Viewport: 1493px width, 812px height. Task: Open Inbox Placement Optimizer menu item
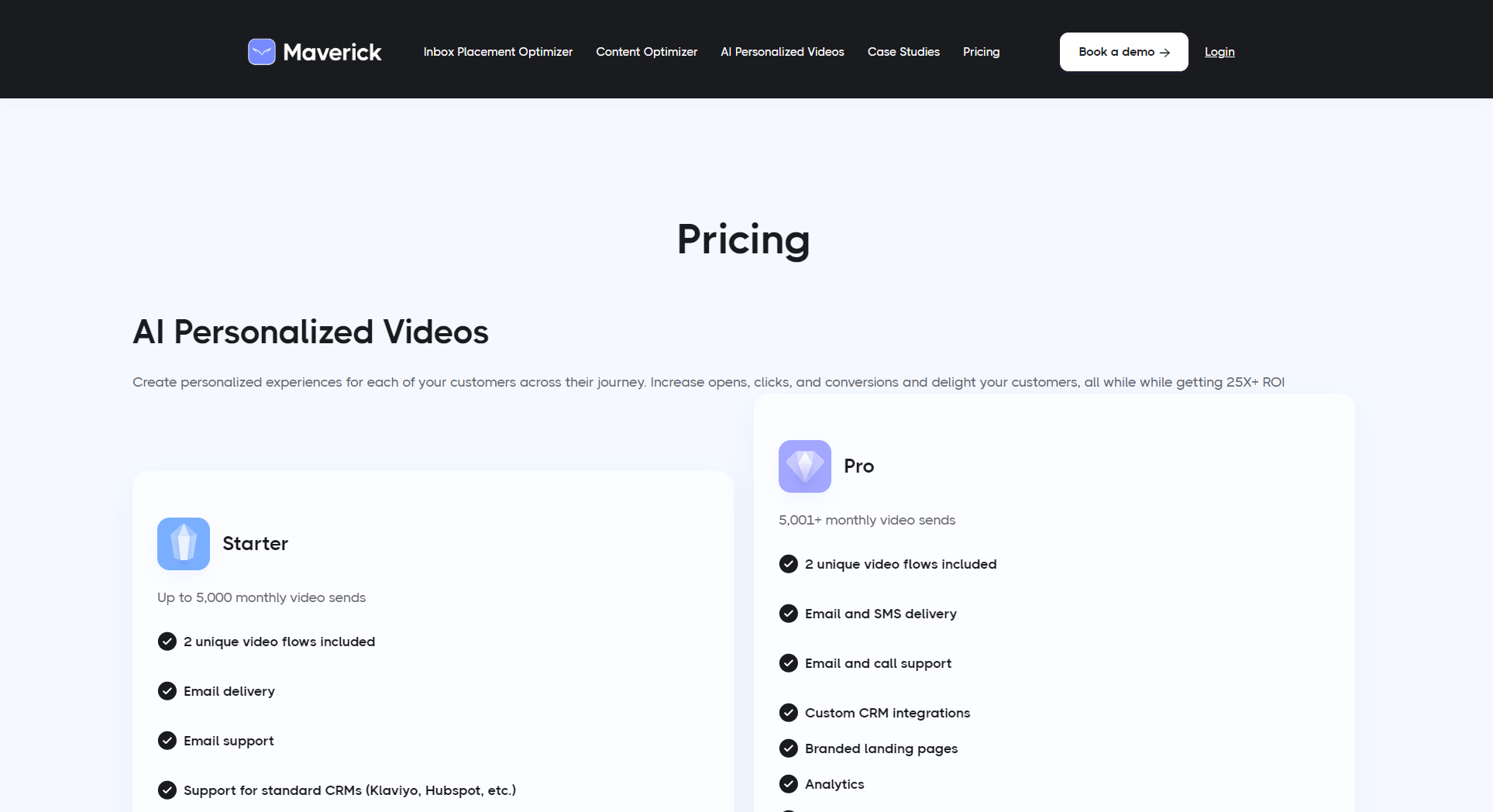point(498,52)
